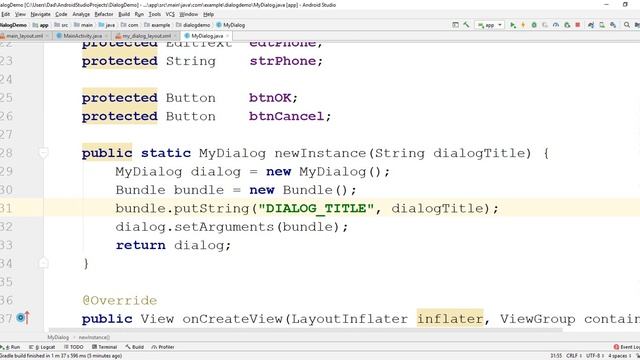
Task: Open the TODO tool window
Action: point(74,347)
